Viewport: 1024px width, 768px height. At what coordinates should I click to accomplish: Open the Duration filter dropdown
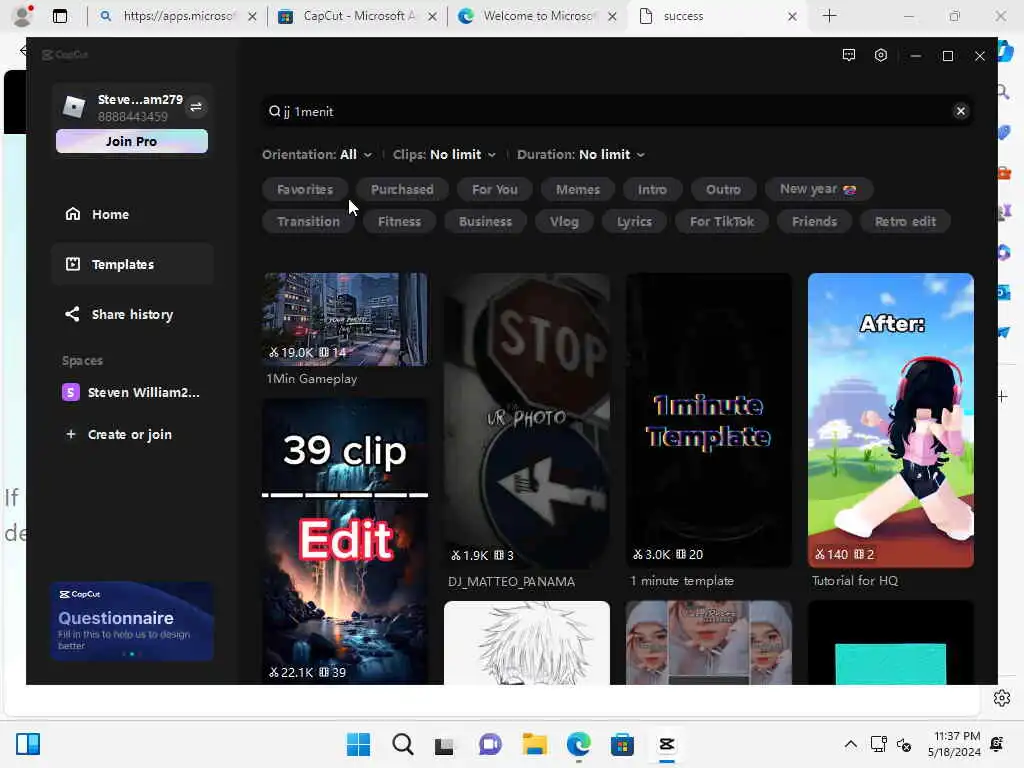pyautogui.click(x=581, y=155)
